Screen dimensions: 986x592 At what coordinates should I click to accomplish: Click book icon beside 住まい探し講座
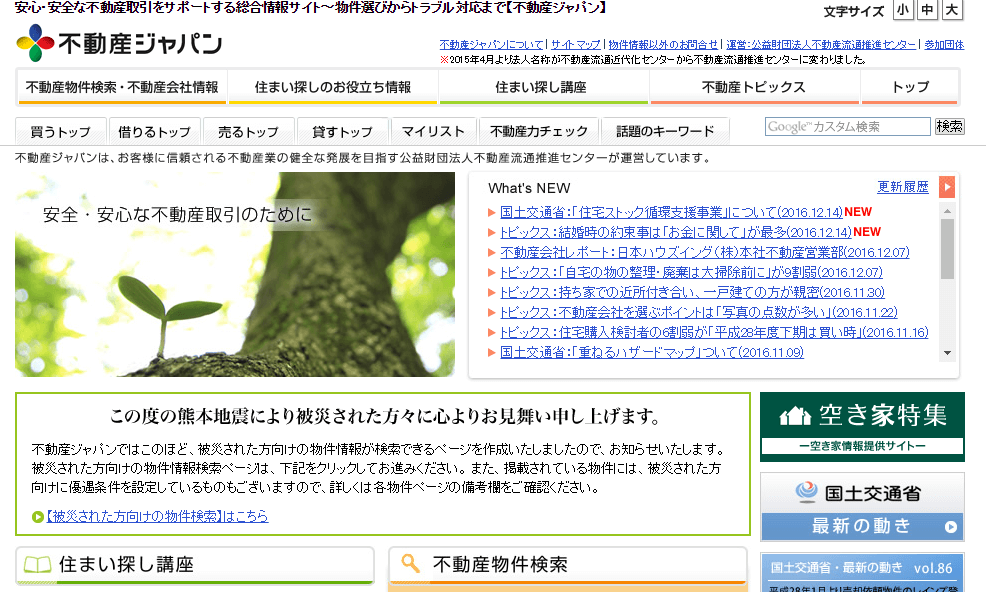(38, 565)
